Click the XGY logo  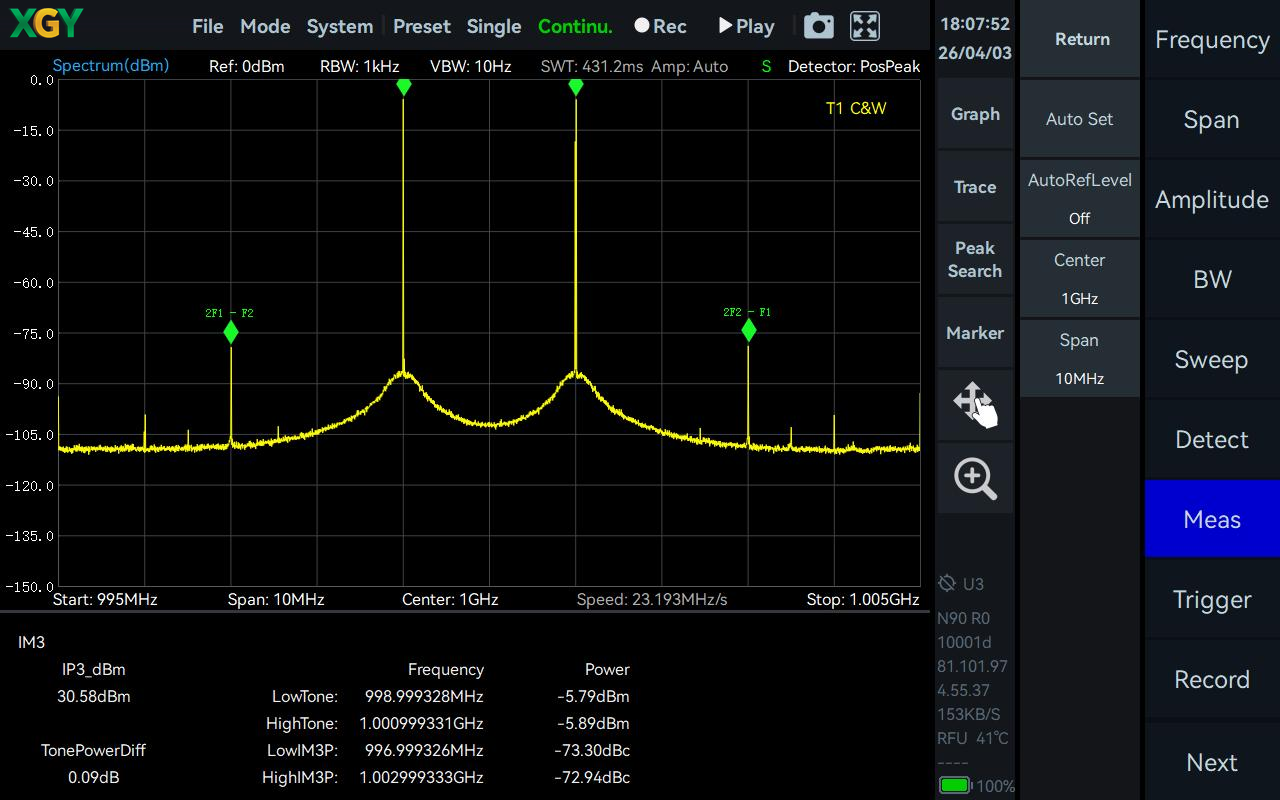(46, 24)
